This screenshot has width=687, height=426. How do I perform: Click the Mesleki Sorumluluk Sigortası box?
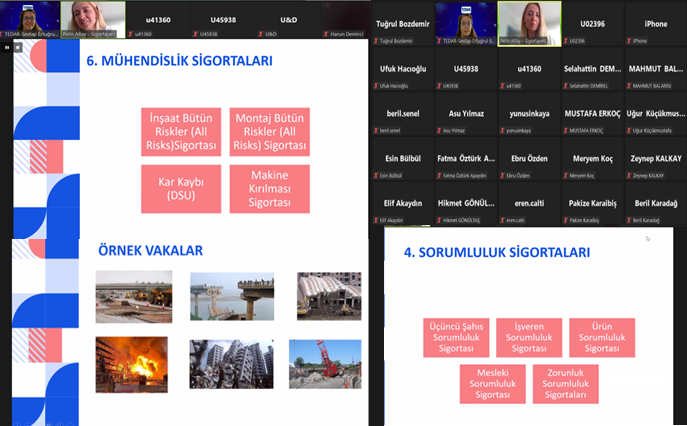tap(491, 385)
